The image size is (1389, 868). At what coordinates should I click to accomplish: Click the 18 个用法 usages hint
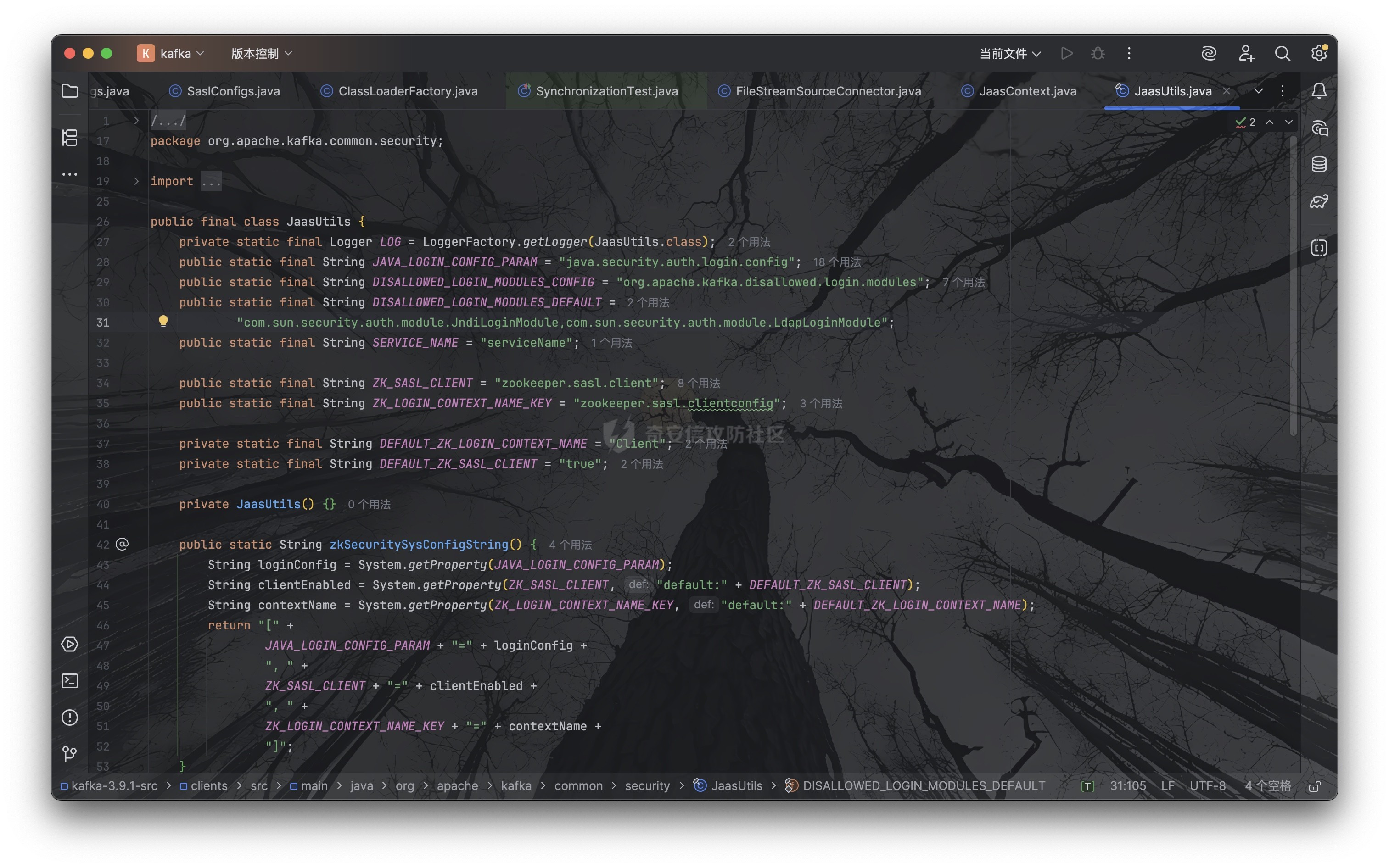click(837, 262)
